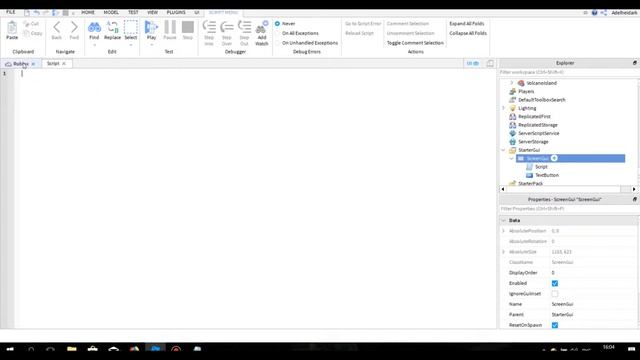Image resolution: width=640 pixels, height=360 pixels.
Task: Select the Never debug errors option
Action: (x=278, y=24)
